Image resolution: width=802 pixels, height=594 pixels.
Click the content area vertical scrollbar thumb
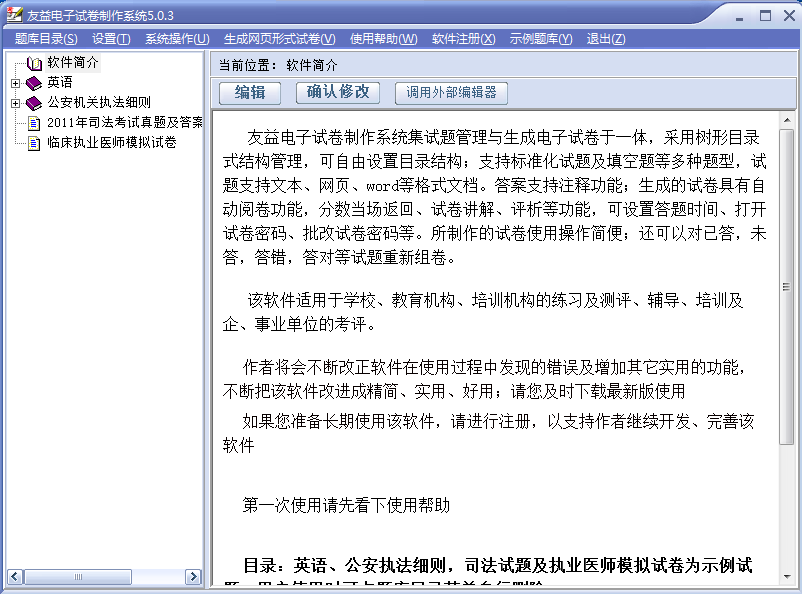click(x=787, y=290)
